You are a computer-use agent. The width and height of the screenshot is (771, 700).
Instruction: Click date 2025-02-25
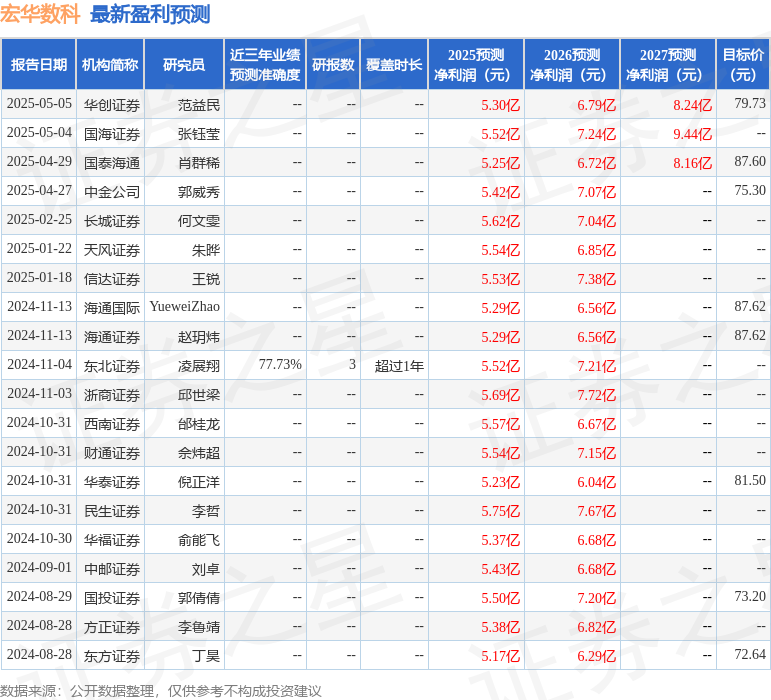pyautogui.click(x=39, y=220)
